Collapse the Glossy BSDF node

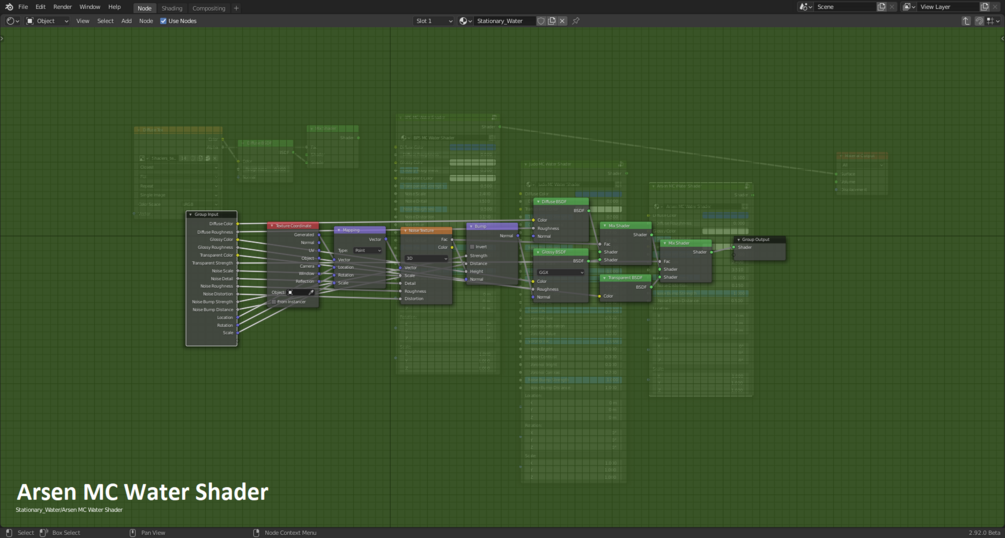click(x=538, y=252)
